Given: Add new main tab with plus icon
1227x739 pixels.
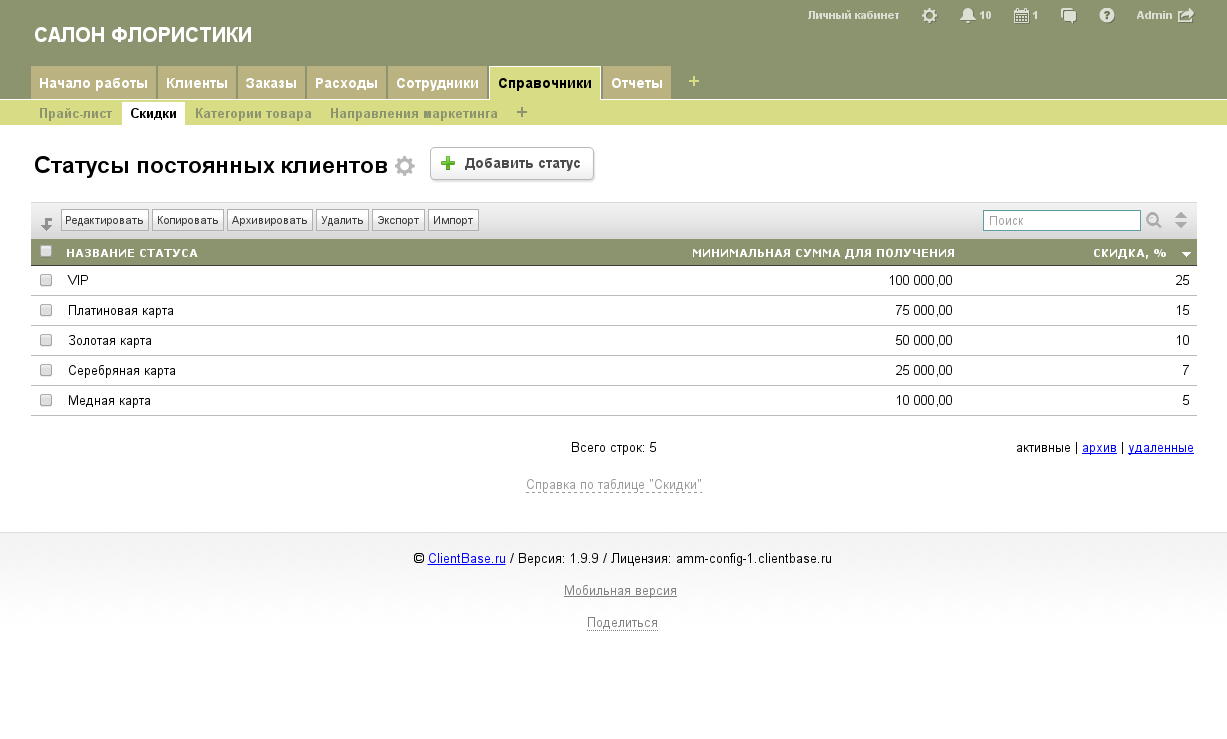Looking at the screenshot, I should pos(694,81).
